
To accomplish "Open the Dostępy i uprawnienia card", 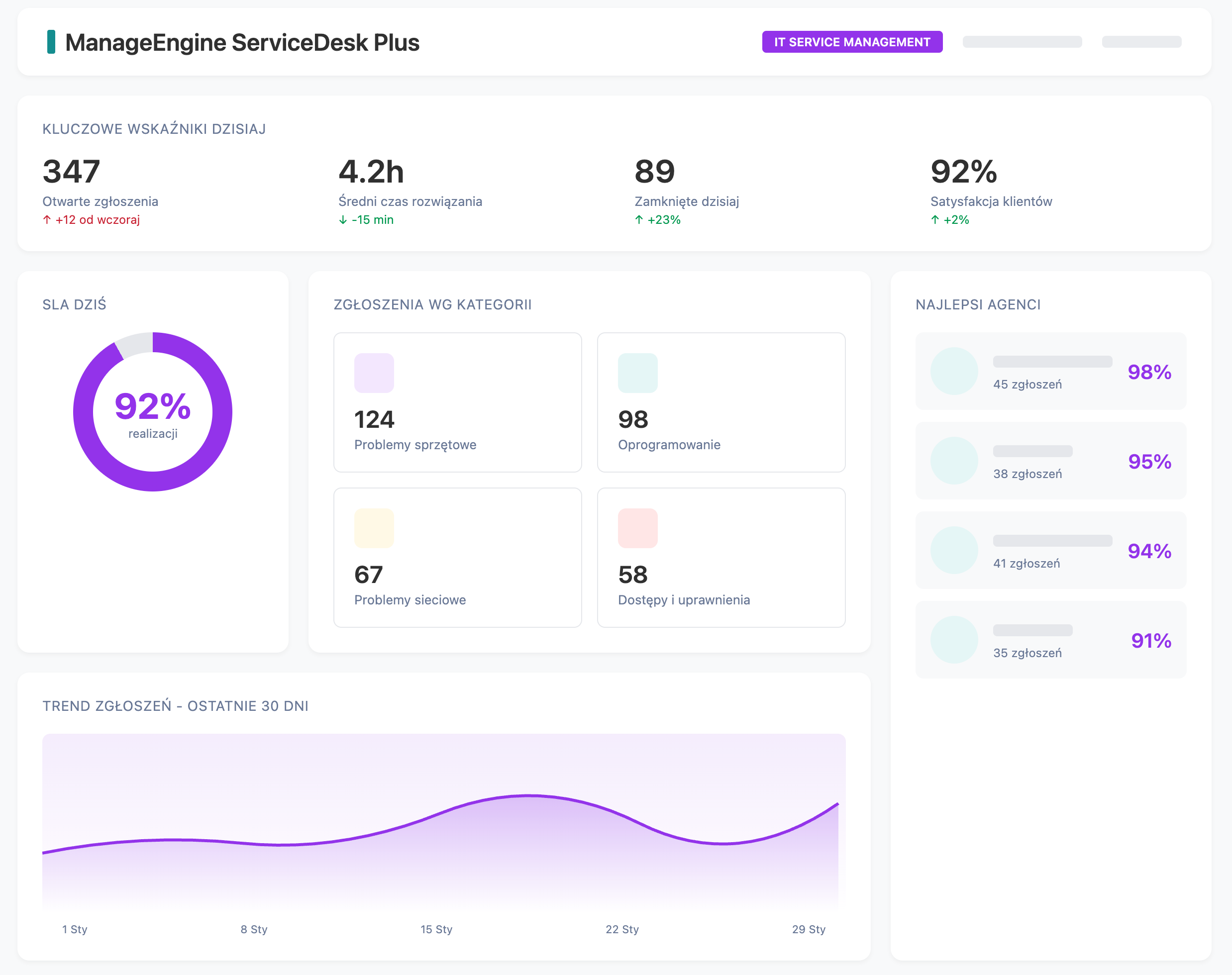I will (x=720, y=558).
